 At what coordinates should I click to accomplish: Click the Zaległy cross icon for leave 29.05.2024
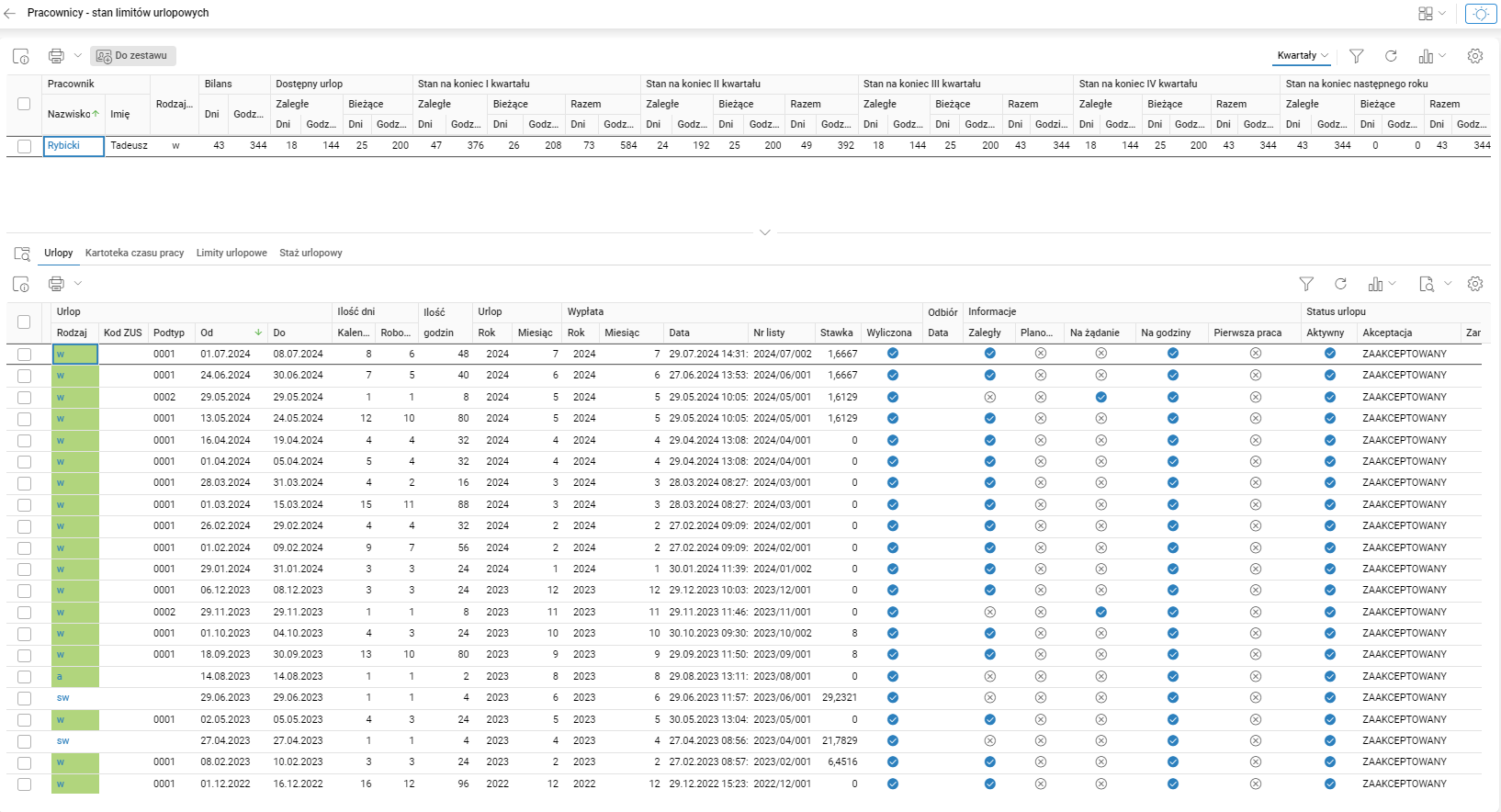[990, 397]
